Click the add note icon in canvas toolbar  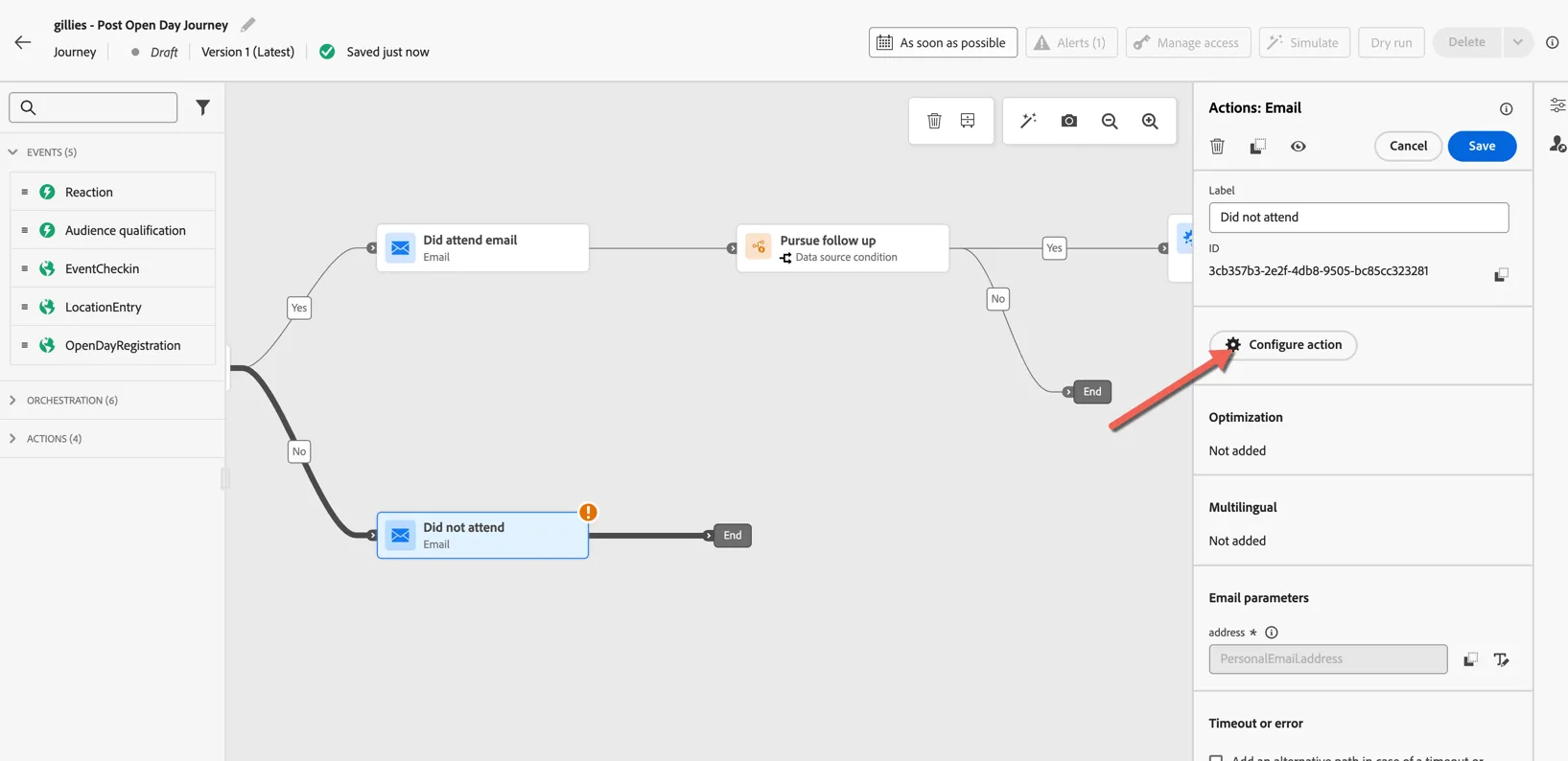tap(968, 121)
